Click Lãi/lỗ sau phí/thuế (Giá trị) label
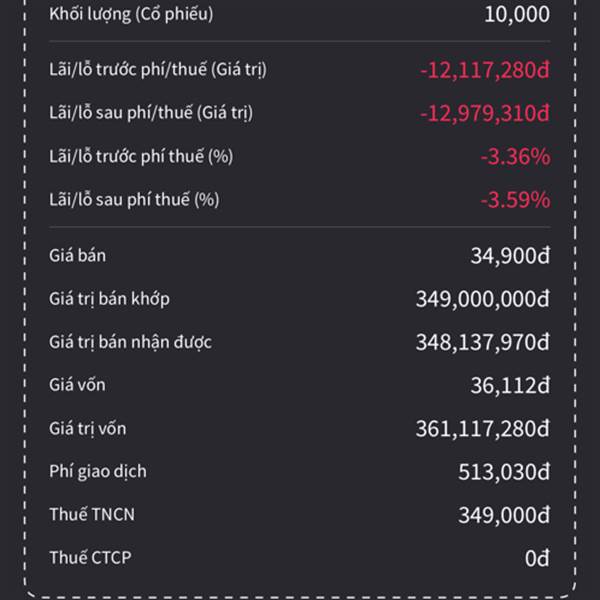Screen dimensions: 600x600 tap(150, 113)
